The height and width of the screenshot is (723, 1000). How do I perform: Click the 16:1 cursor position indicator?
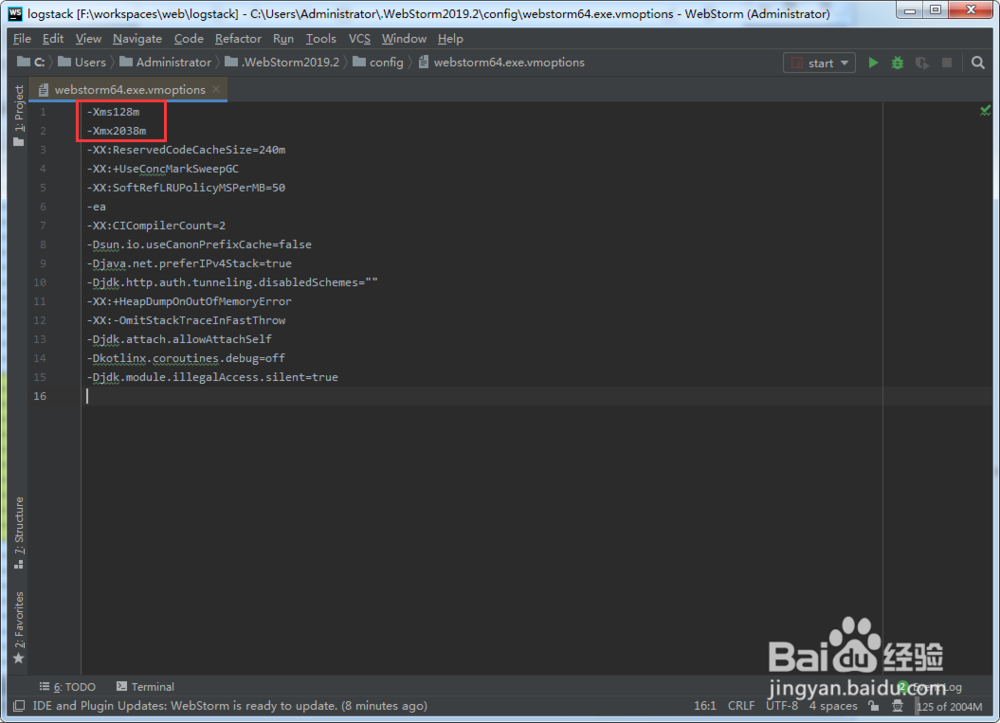(x=705, y=706)
